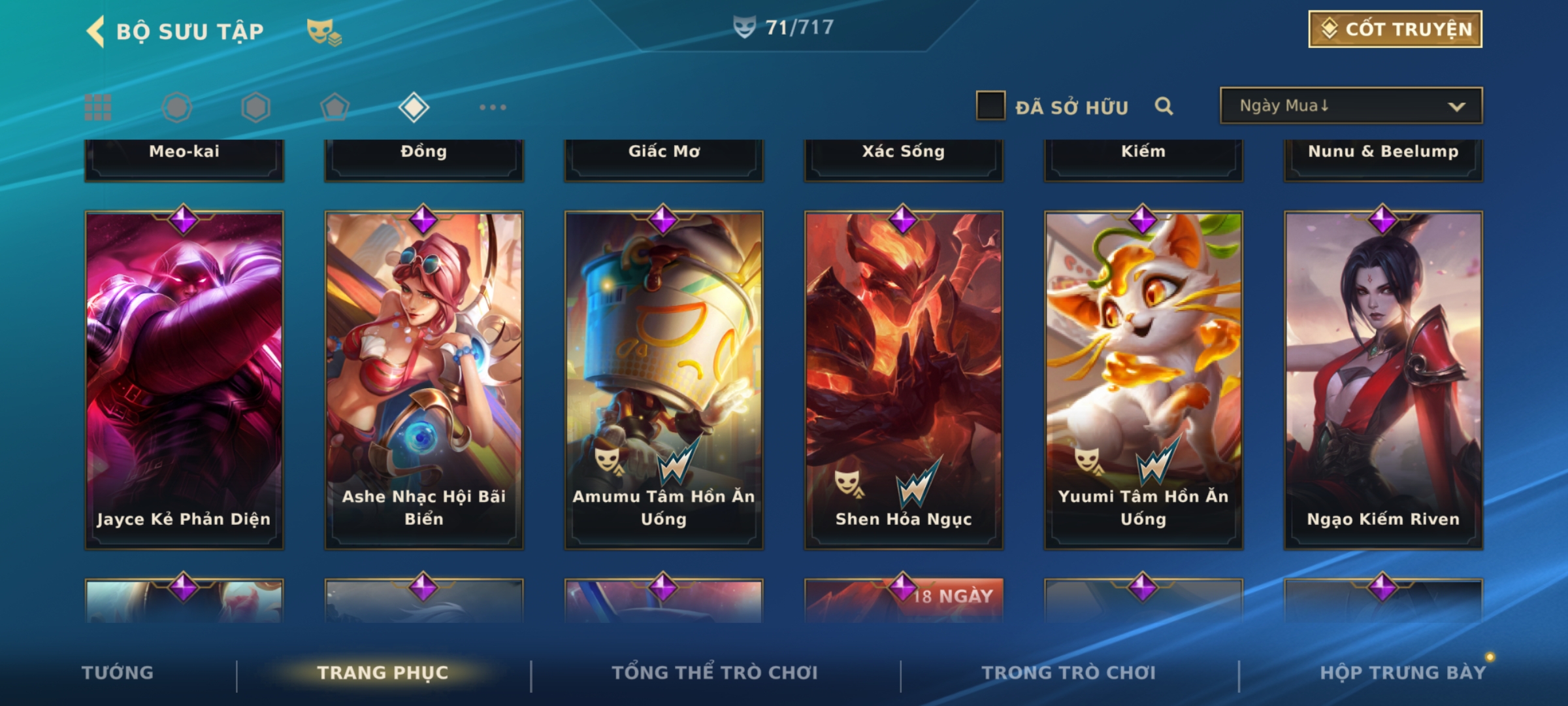The width and height of the screenshot is (1568, 706).
Task: Go back using the Bộ Sưu Tập arrow
Action: [x=95, y=31]
